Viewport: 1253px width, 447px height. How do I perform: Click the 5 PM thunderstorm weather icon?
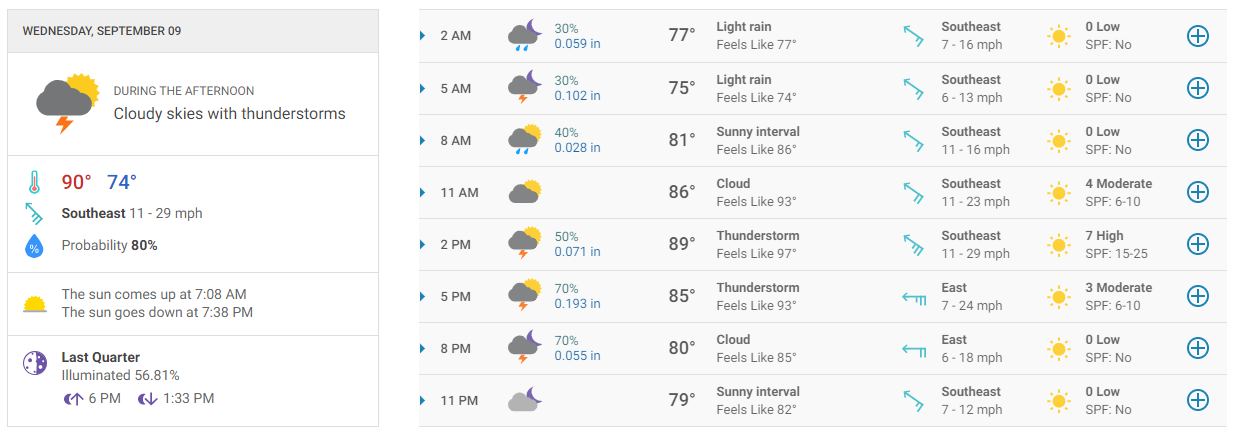[x=525, y=296]
